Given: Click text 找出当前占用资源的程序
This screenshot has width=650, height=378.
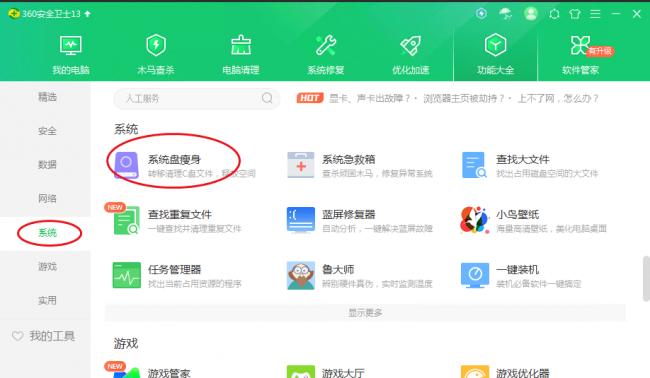Looking at the screenshot, I should click(194, 284).
